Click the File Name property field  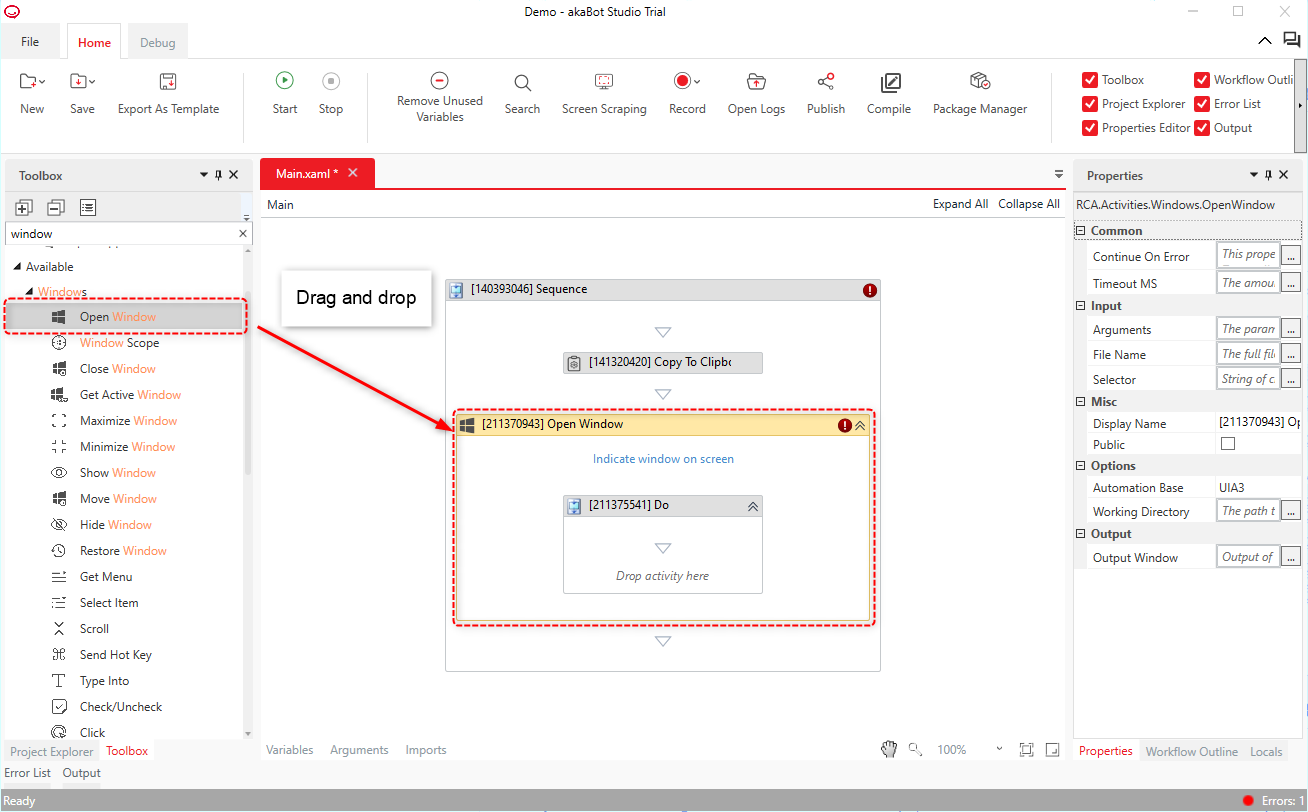coord(1248,354)
